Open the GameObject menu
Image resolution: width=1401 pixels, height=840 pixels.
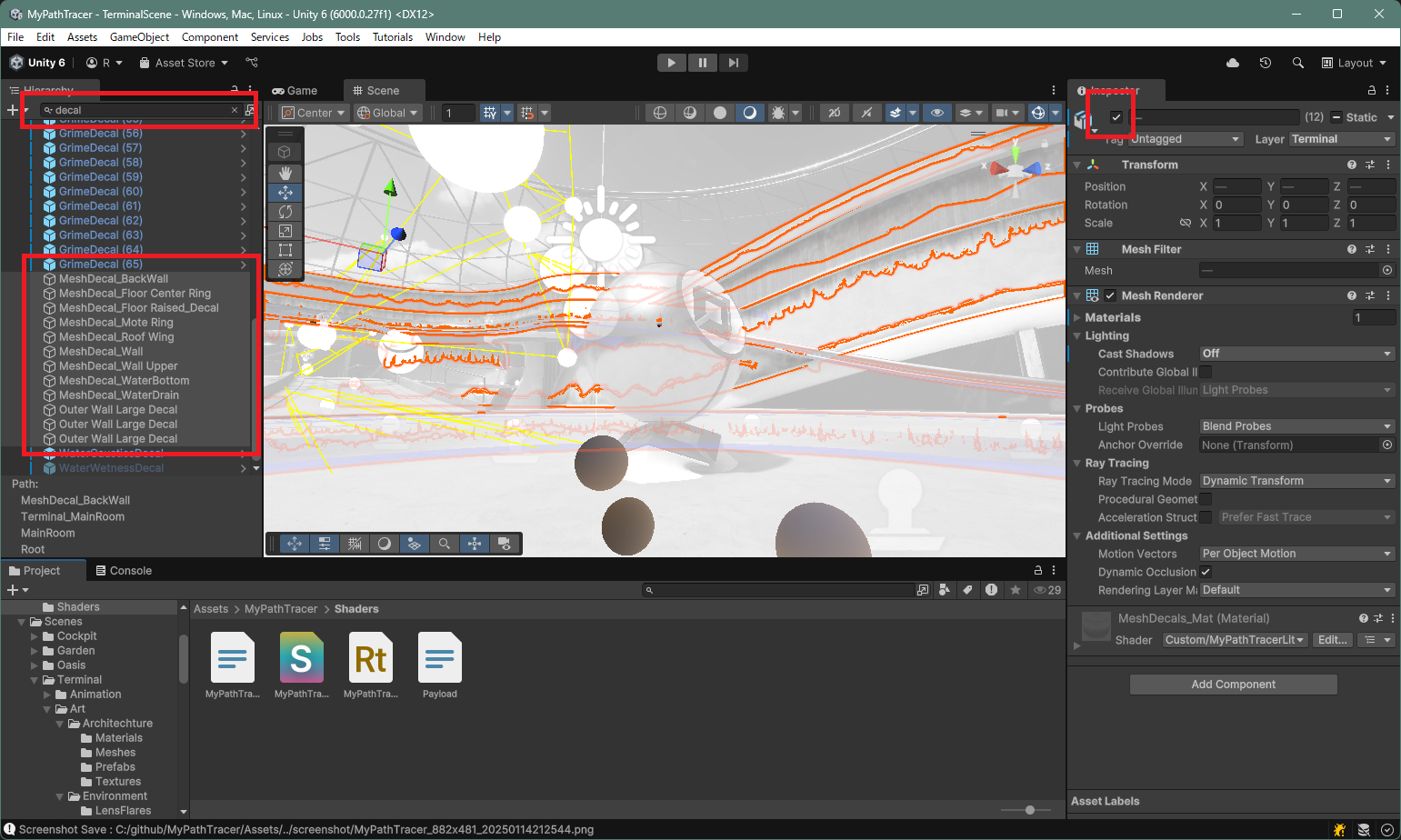[x=139, y=37]
